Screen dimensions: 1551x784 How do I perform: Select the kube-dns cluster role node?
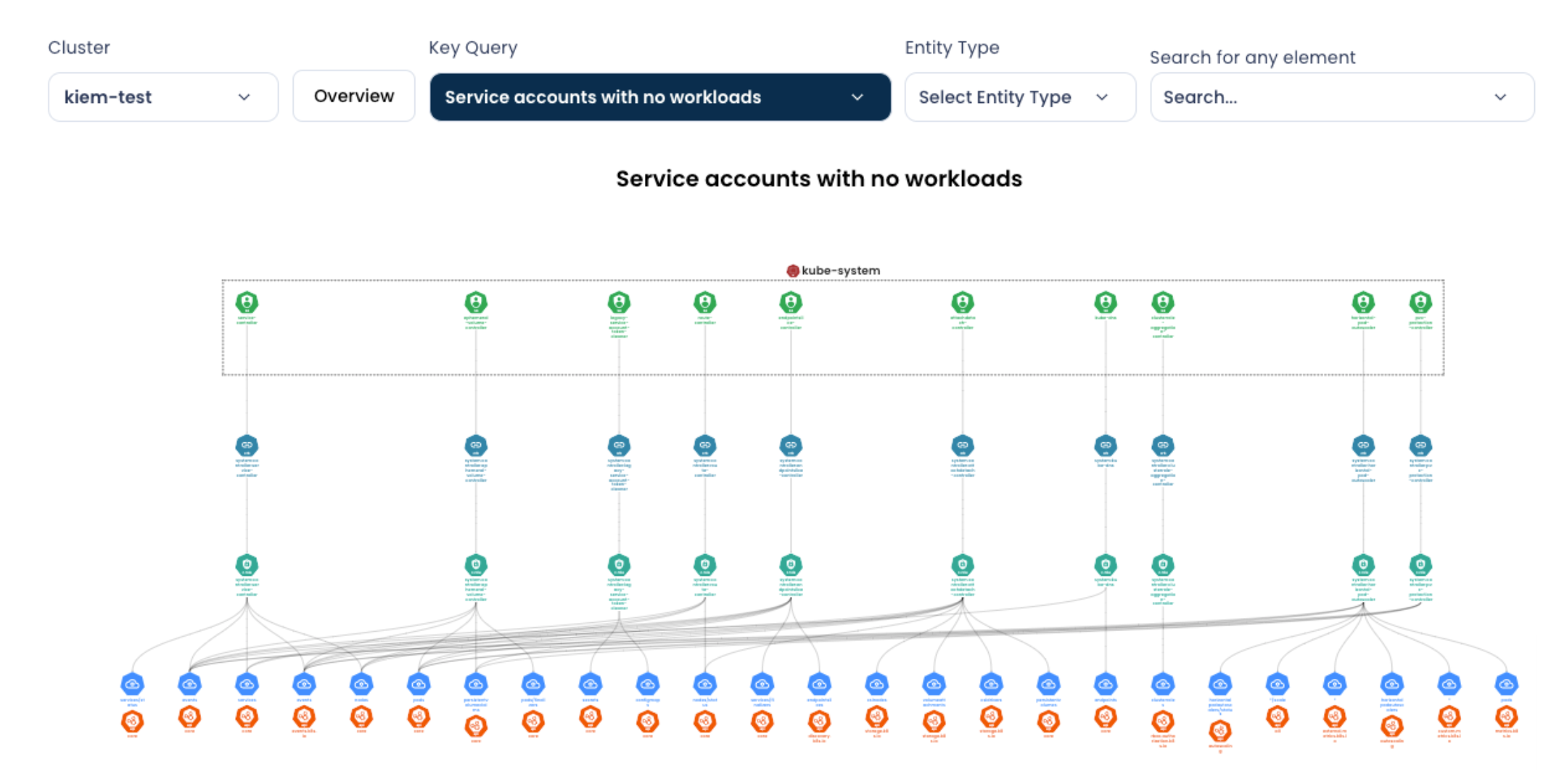(1106, 564)
